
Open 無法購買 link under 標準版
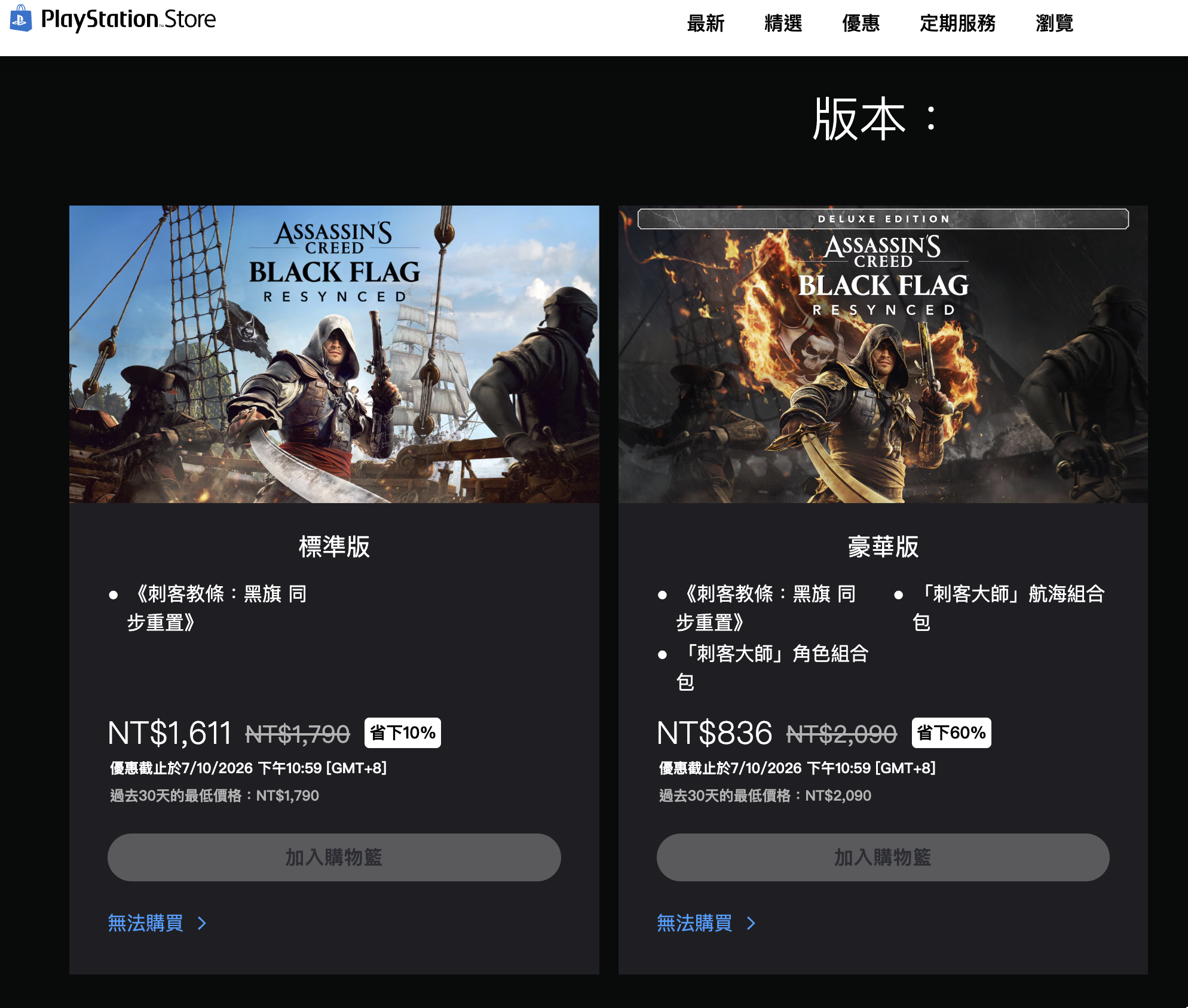point(145,923)
